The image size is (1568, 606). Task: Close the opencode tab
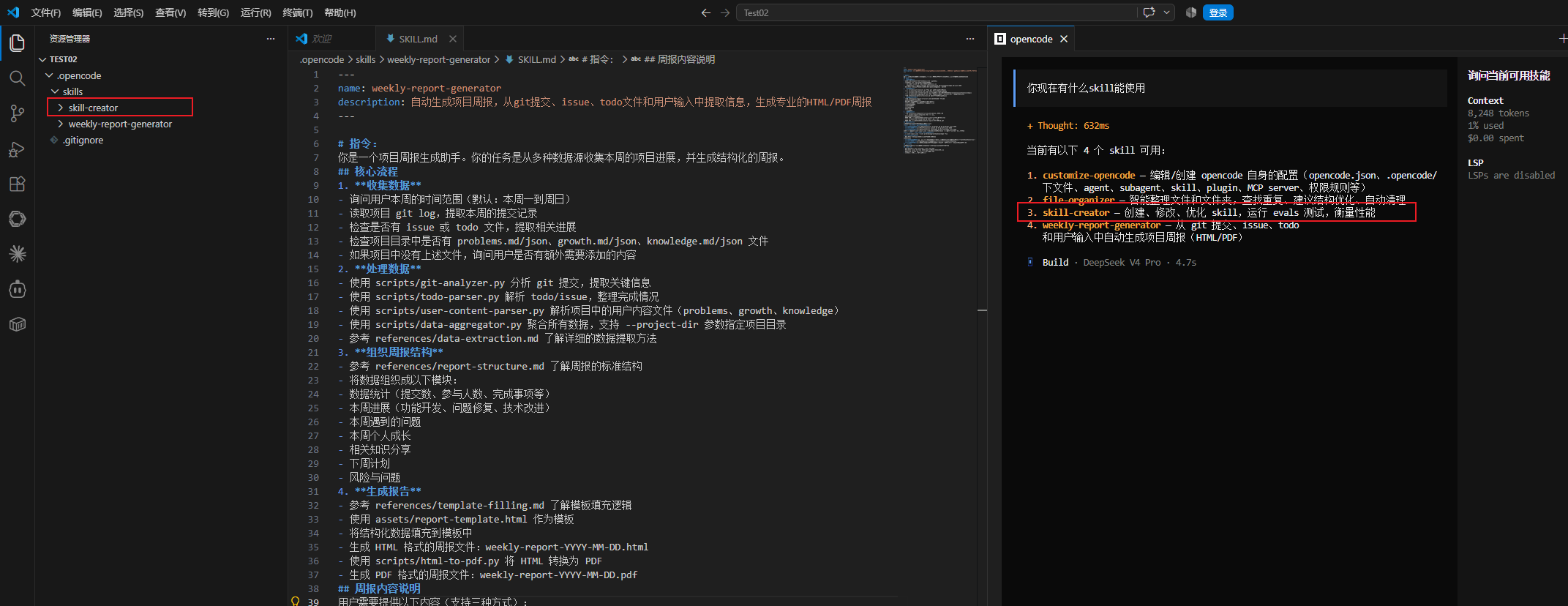point(1064,39)
